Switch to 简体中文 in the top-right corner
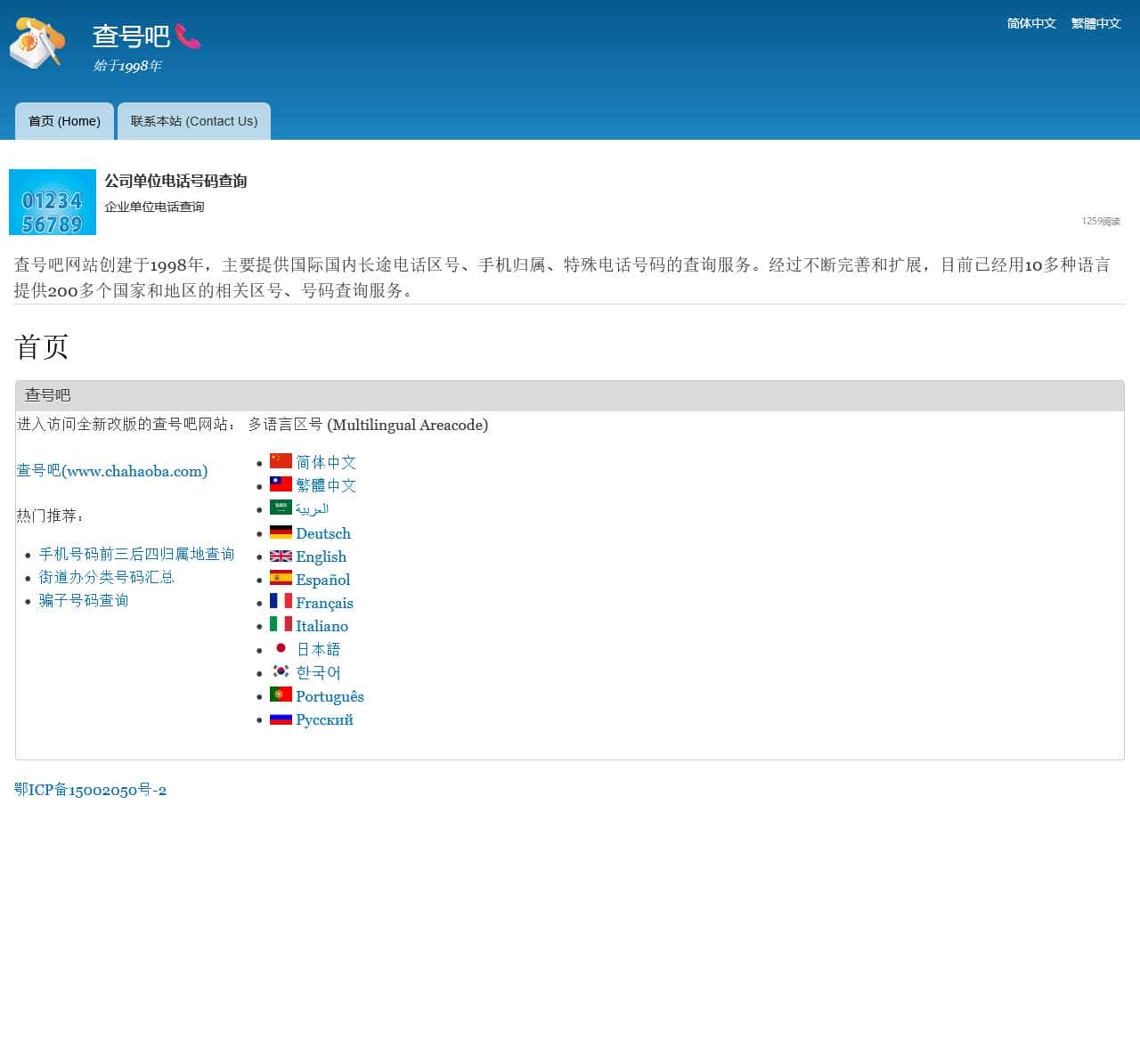The width and height of the screenshot is (1140, 1064). (x=1031, y=23)
